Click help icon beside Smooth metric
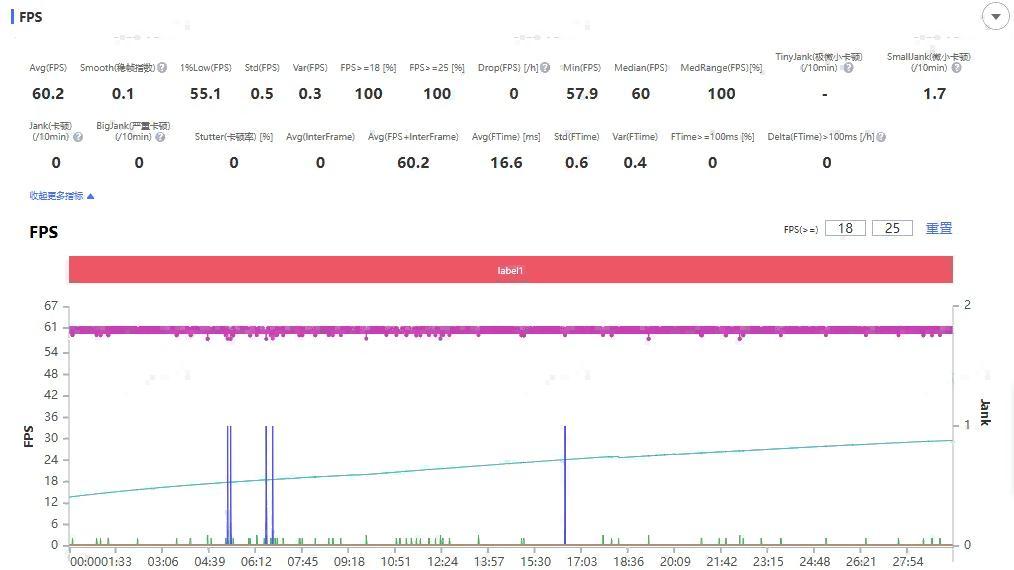The image size is (1014, 570). (162, 68)
